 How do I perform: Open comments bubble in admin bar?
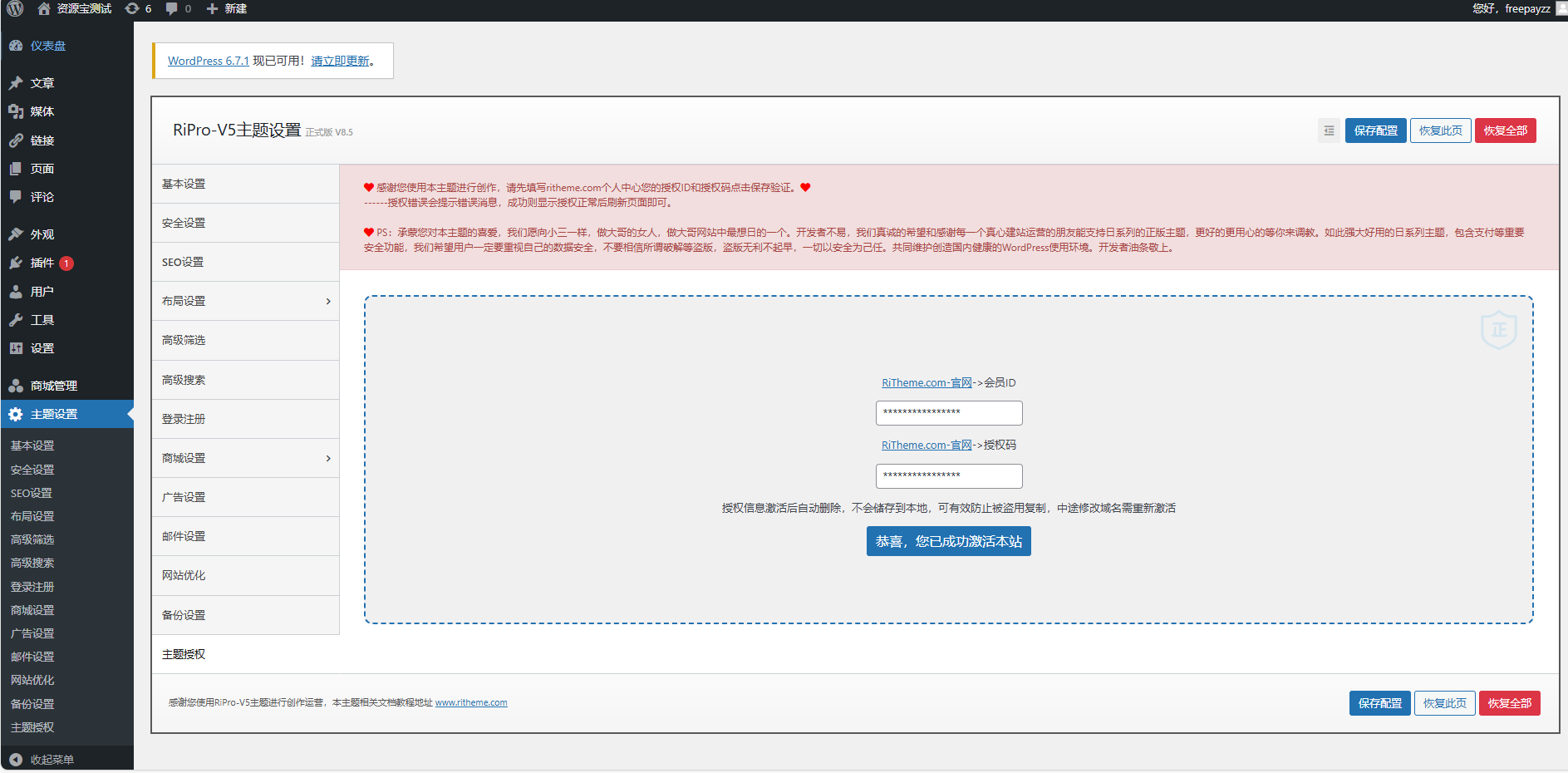[172, 8]
